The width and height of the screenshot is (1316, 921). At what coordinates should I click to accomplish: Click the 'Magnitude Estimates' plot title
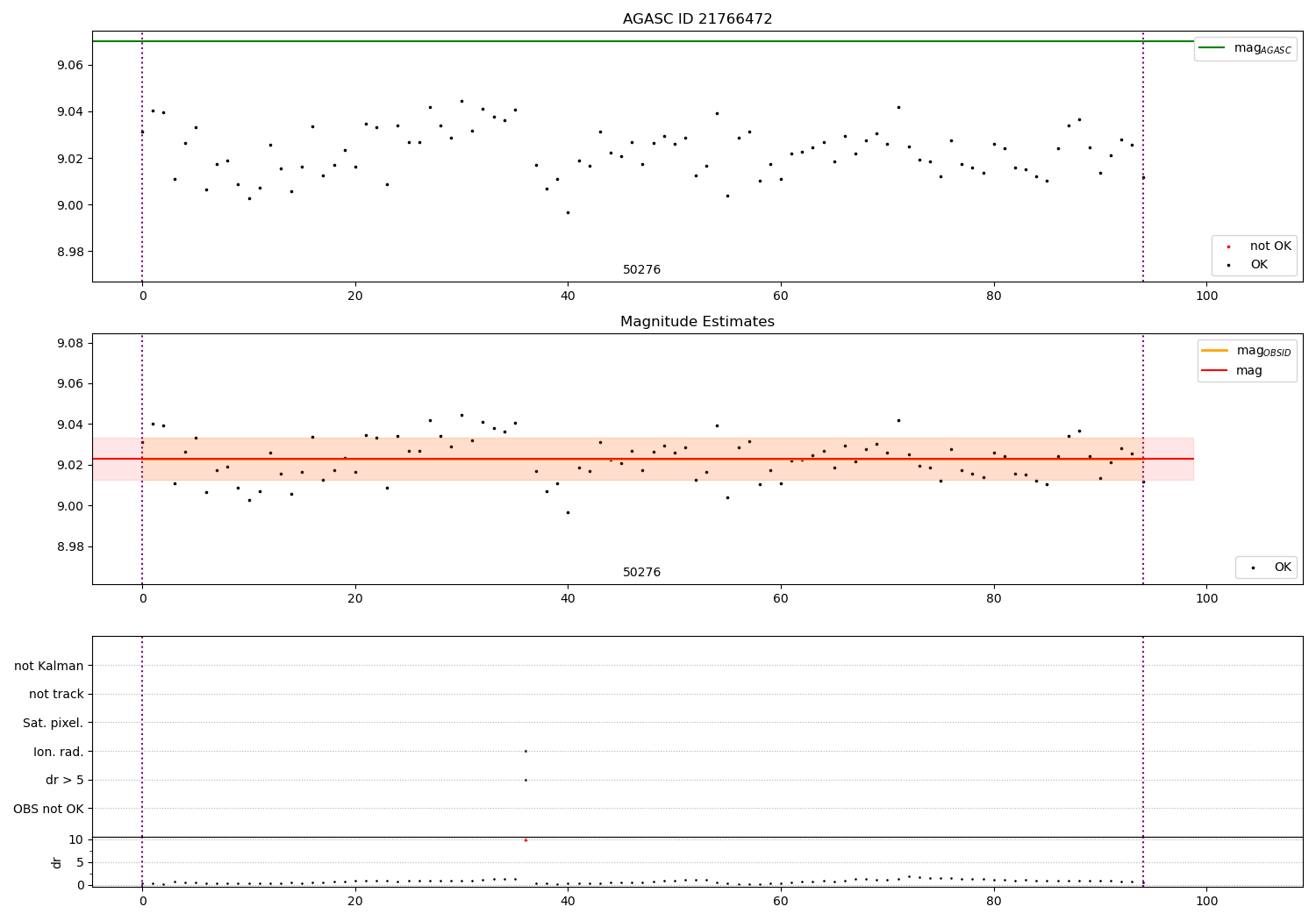point(697,321)
